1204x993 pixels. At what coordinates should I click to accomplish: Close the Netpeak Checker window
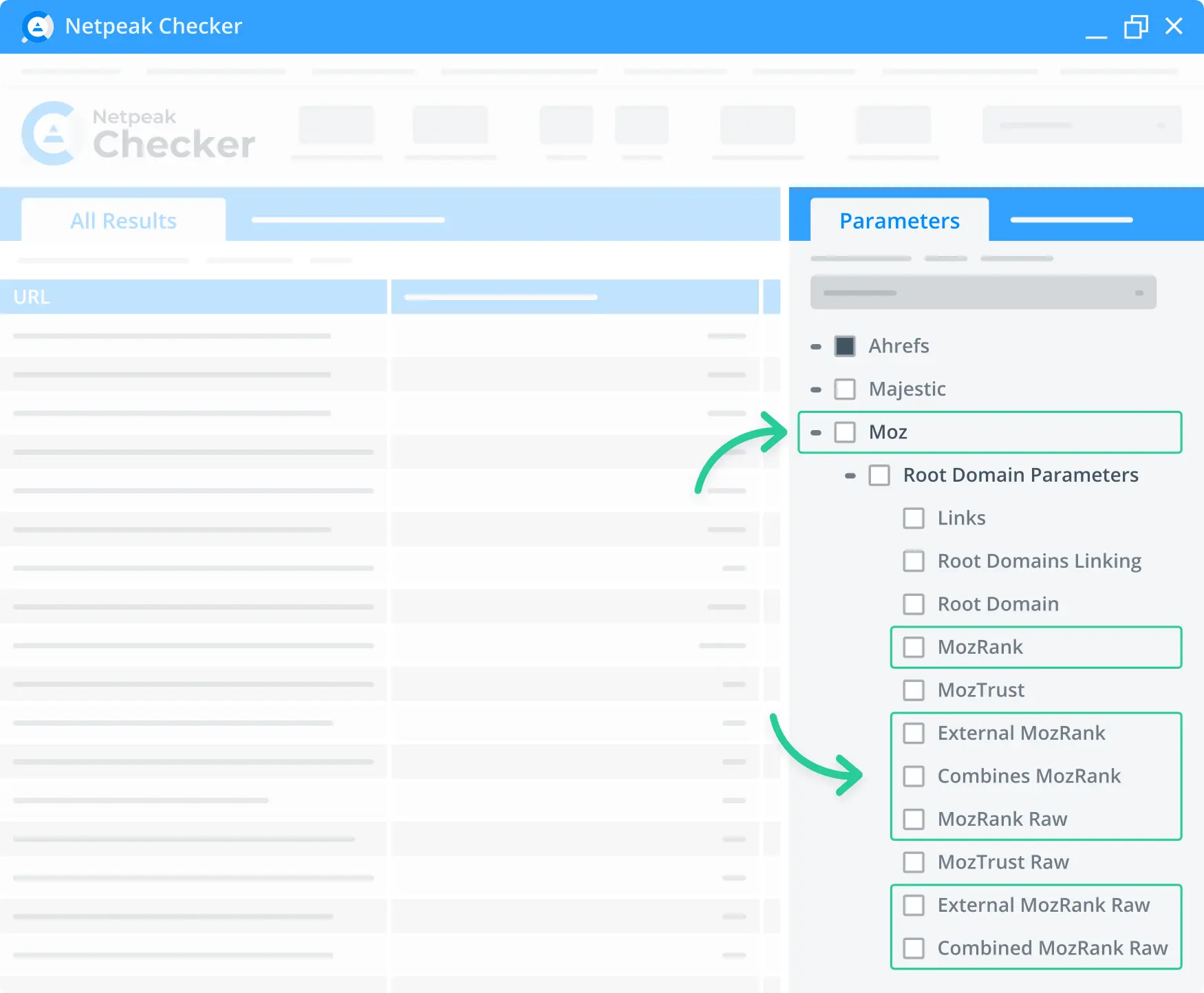[1174, 26]
